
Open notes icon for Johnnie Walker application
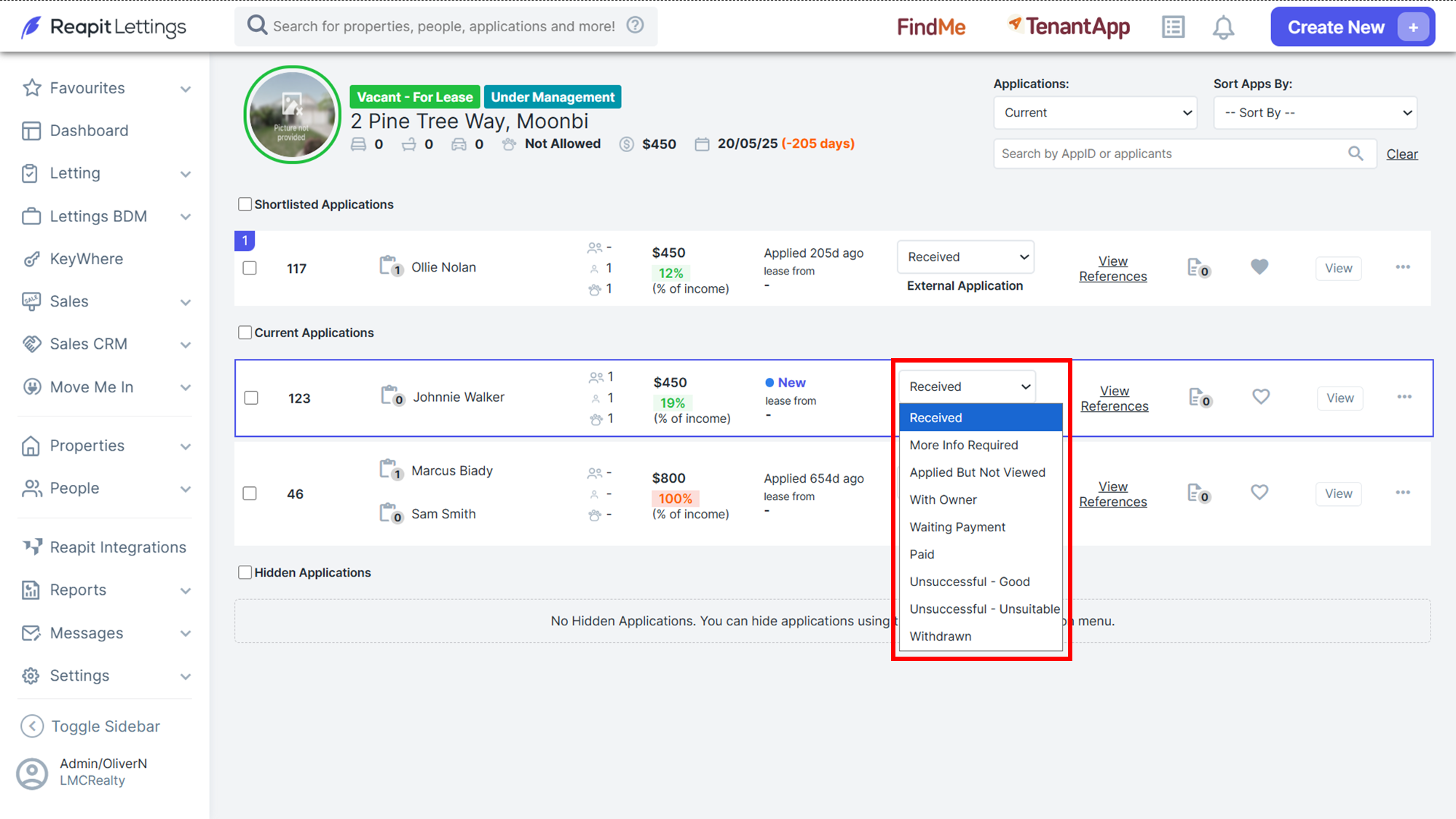click(x=1200, y=397)
